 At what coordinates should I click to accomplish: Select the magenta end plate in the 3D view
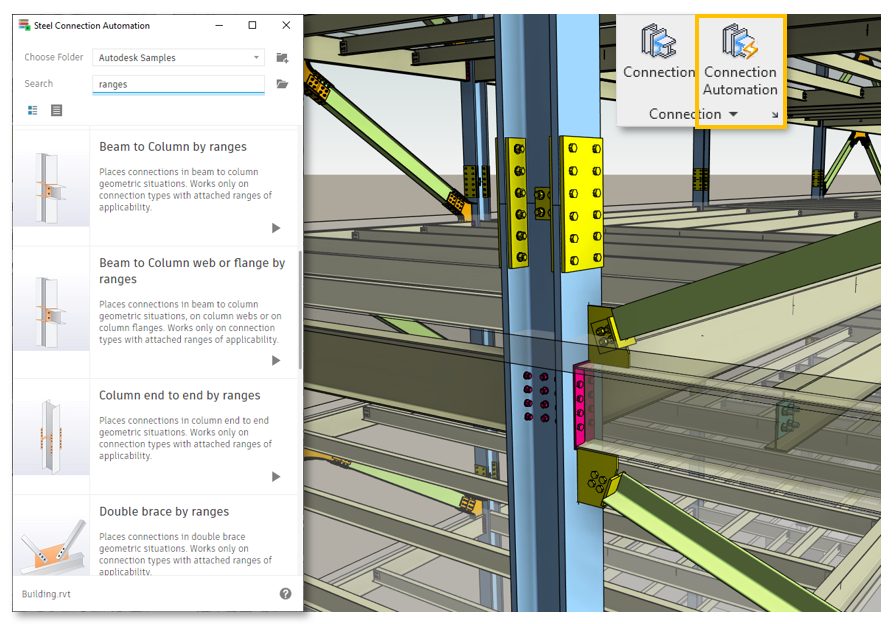(x=583, y=404)
